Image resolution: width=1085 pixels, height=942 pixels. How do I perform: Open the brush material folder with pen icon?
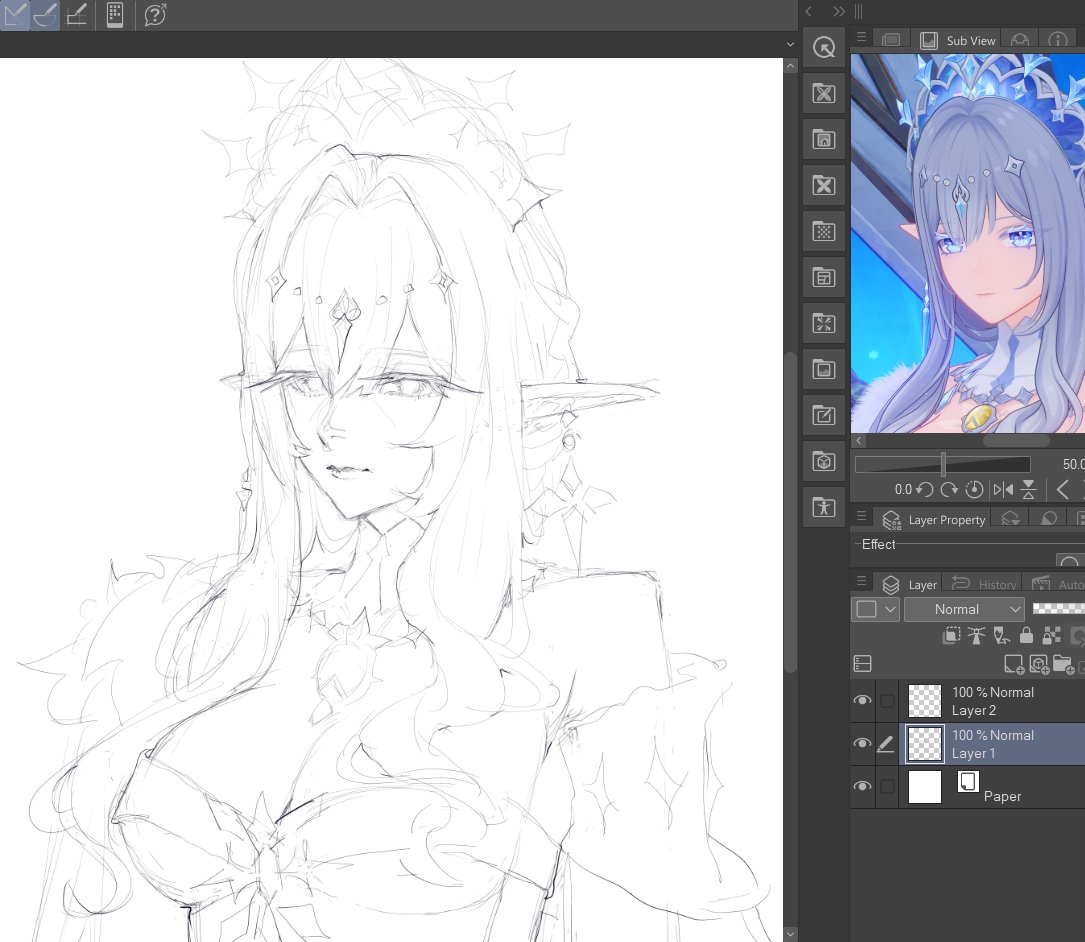(x=823, y=415)
